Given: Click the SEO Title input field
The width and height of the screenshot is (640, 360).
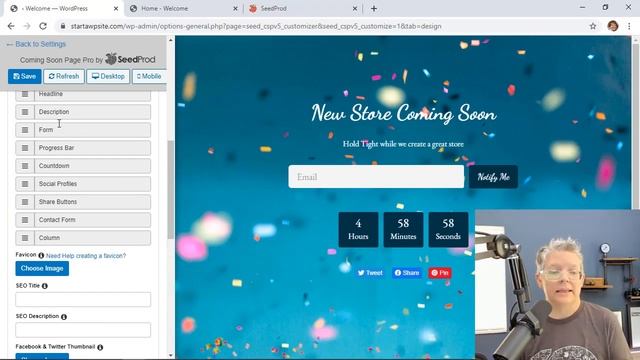Looking at the screenshot, I should pos(83,300).
